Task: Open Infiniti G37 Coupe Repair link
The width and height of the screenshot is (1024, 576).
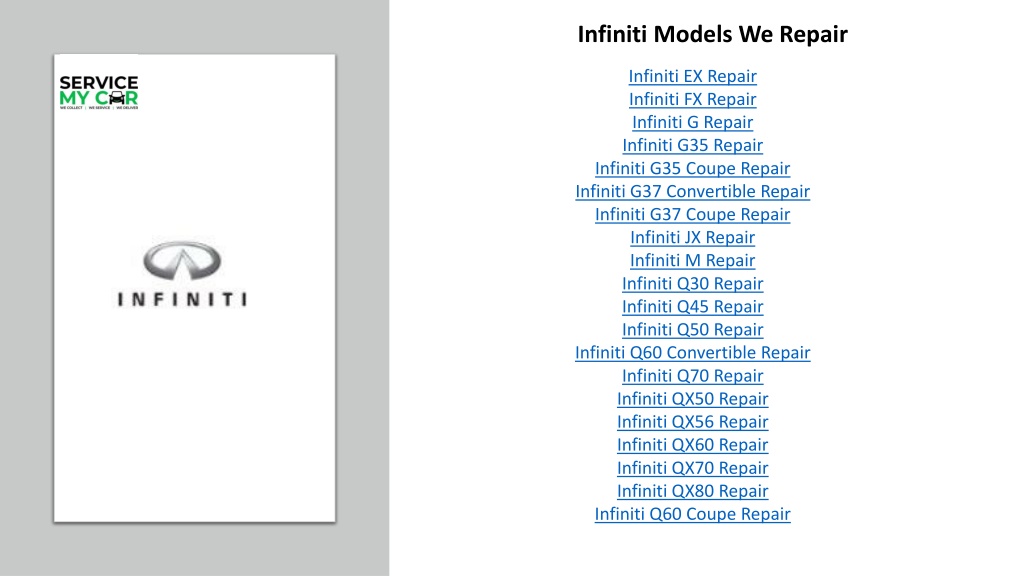Action: (692, 214)
